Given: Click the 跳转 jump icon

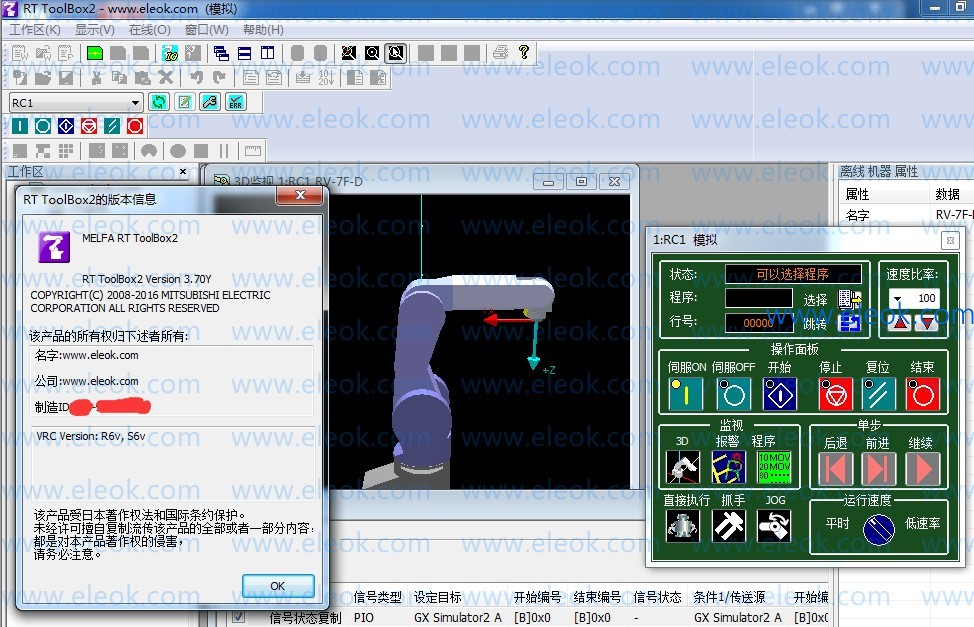Looking at the screenshot, I should pos(849,323).
